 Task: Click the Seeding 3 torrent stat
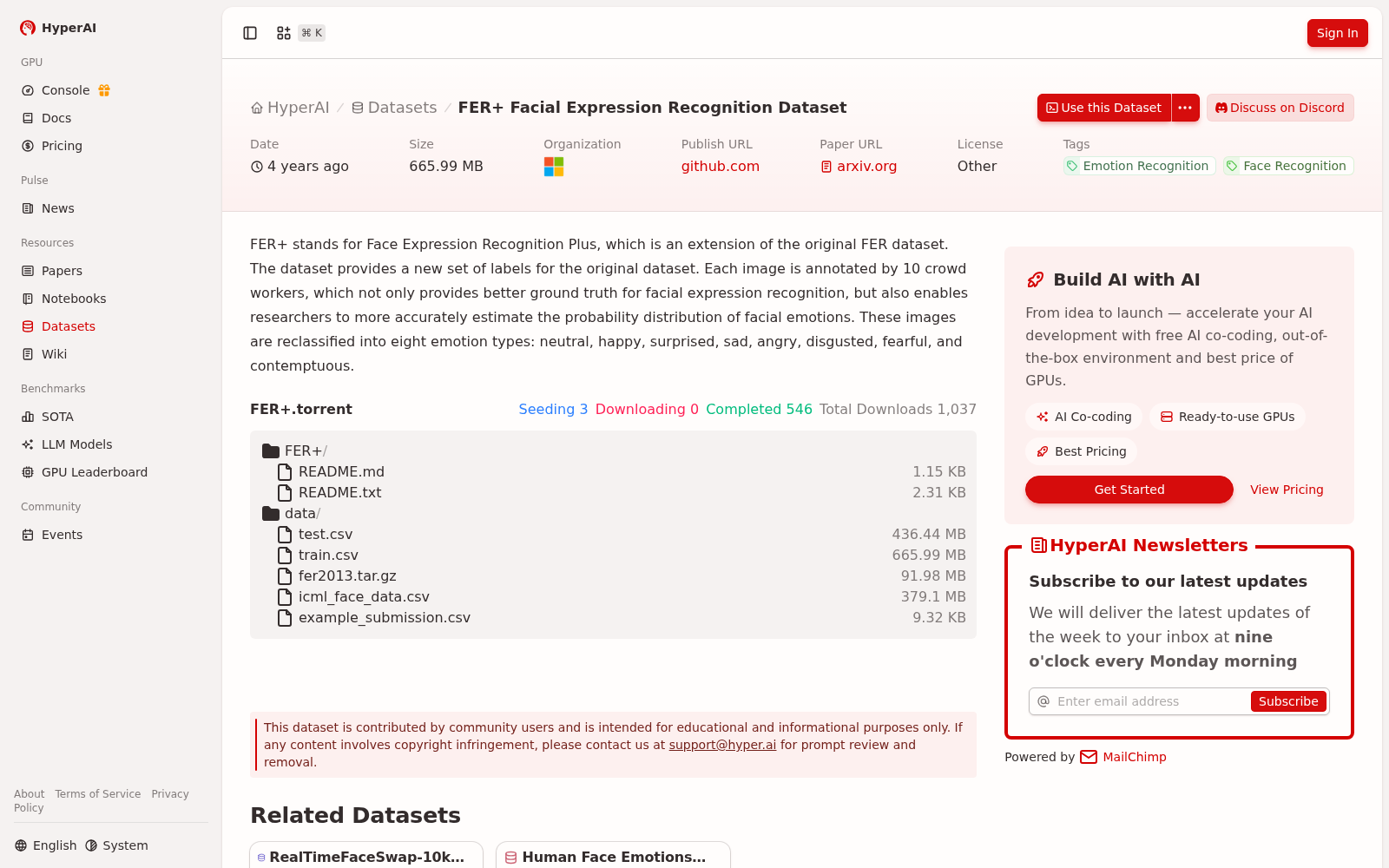(x=553, y=410)
